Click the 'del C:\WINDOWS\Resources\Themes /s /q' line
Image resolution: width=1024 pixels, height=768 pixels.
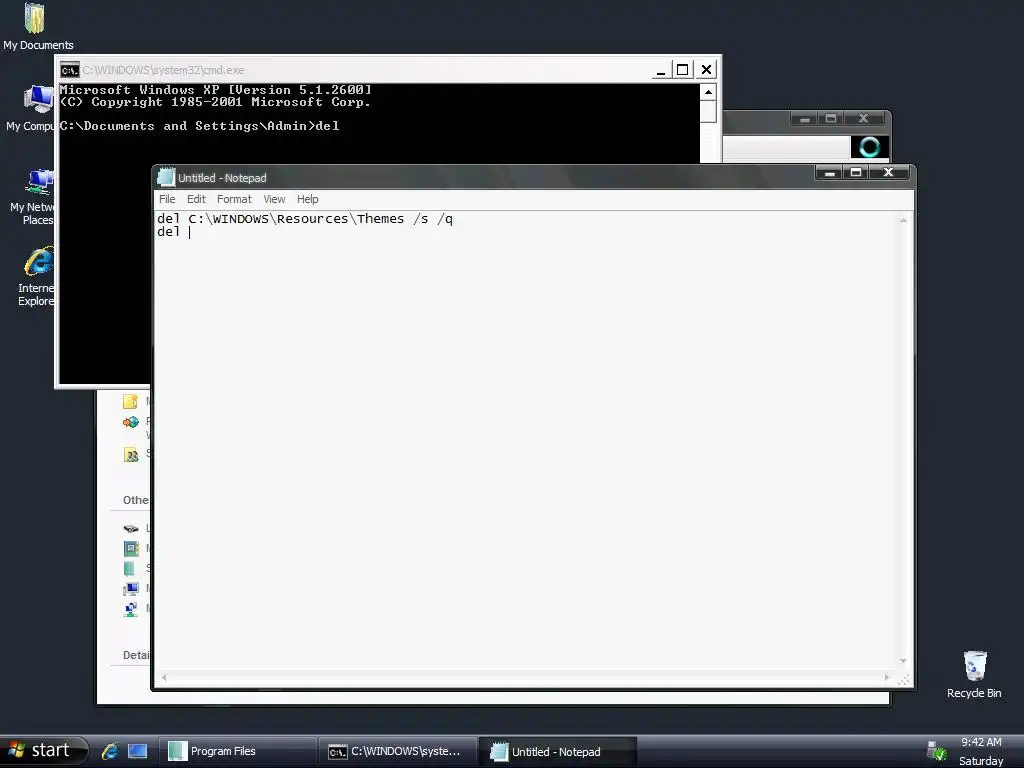[305, 219]
